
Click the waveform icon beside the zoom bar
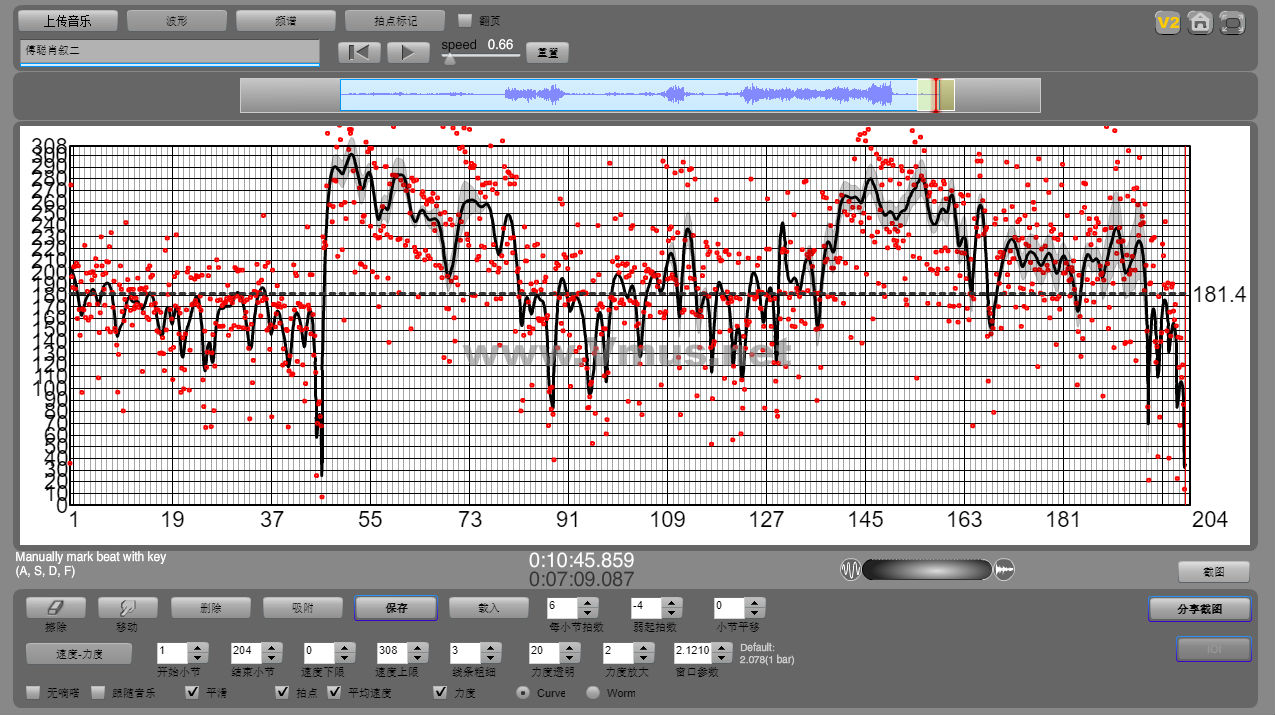tap(850, 570)
